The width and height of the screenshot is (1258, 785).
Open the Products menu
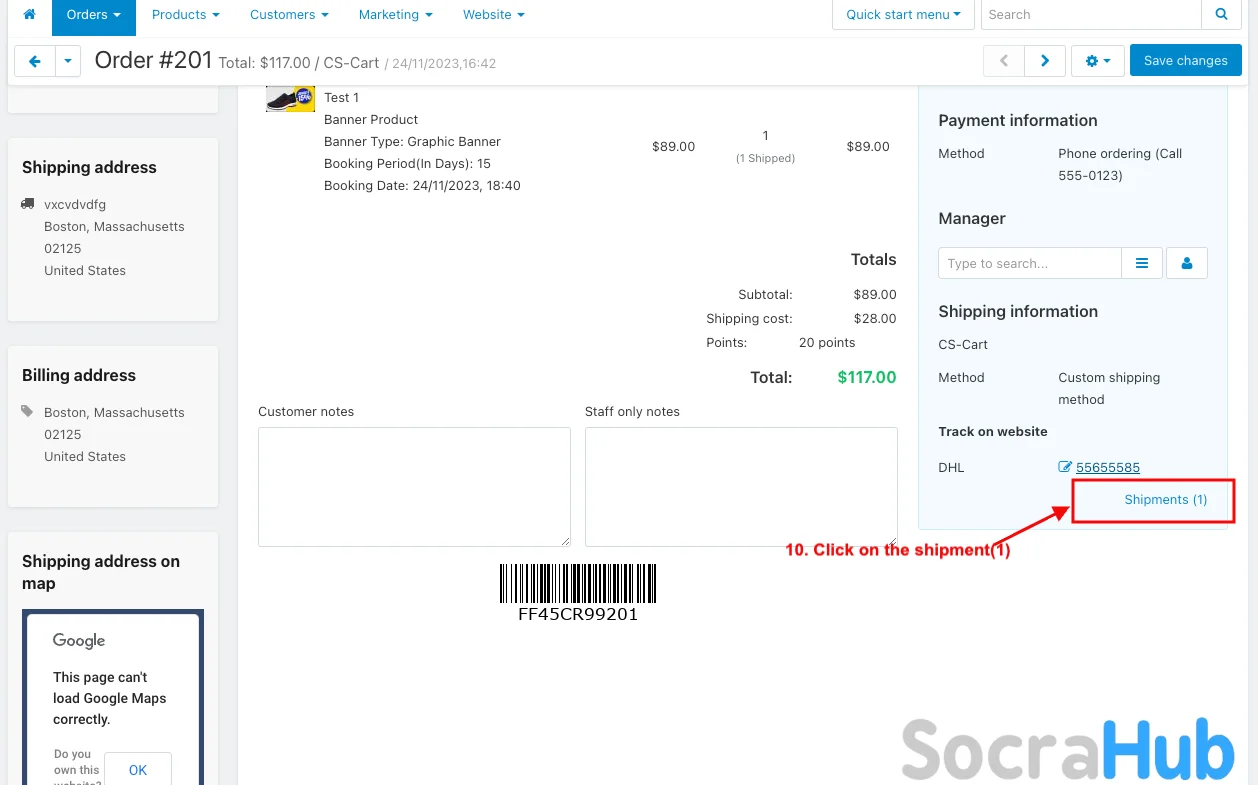[185, 15]
